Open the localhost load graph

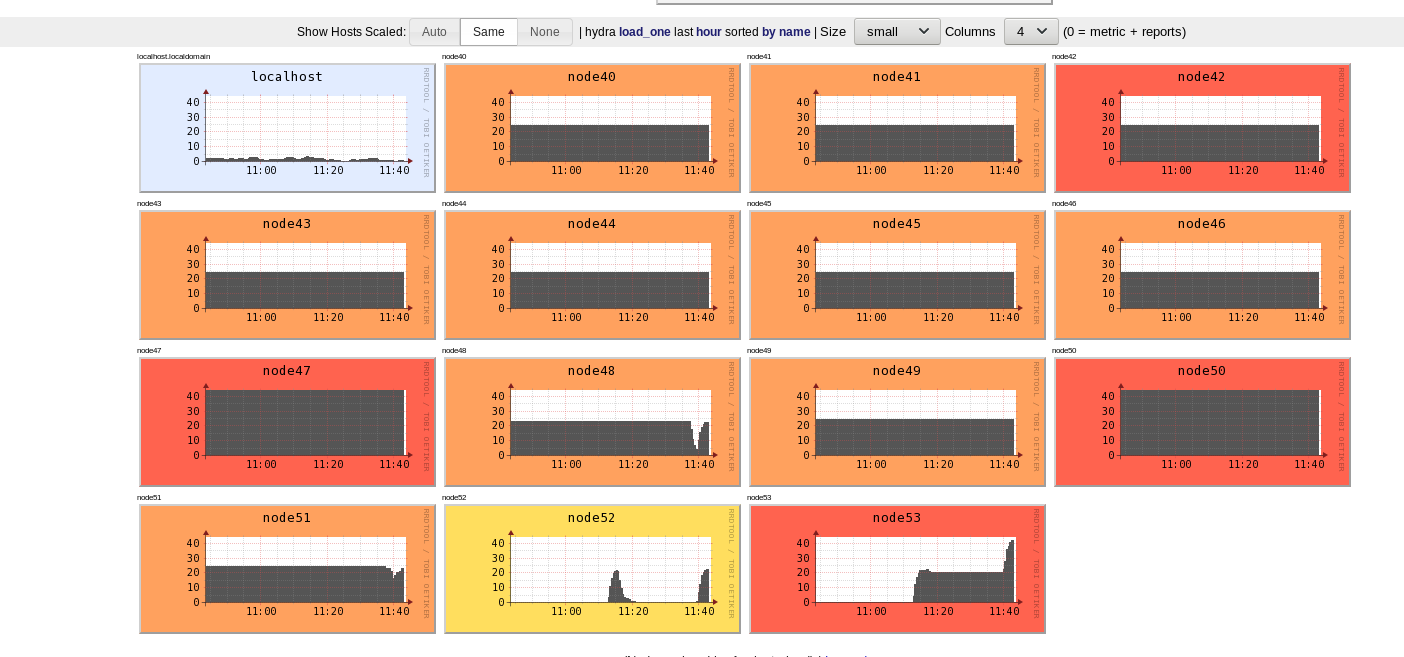pyautogui.click(x=287, y=128)
